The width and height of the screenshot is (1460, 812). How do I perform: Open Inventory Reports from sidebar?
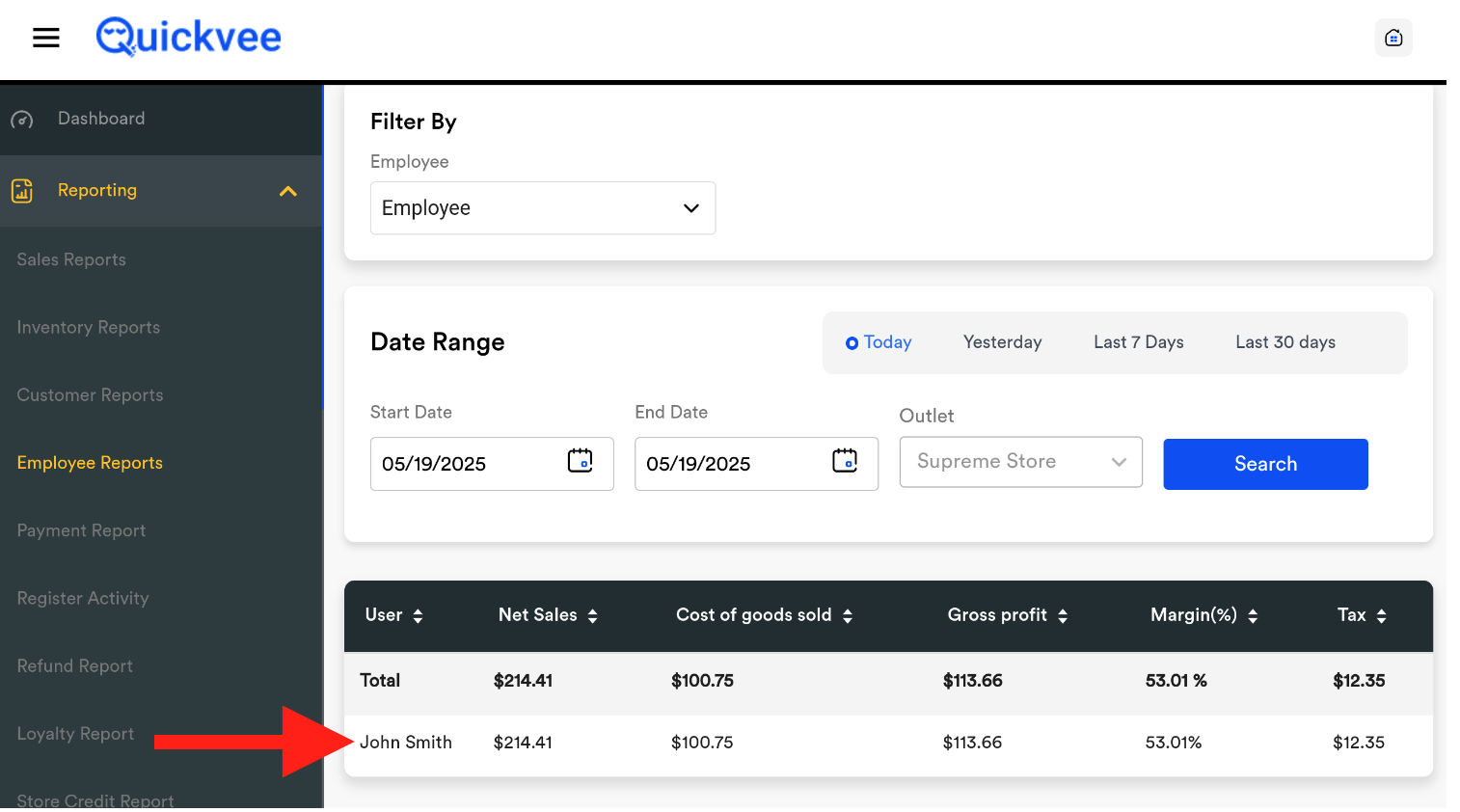point(89,328)
